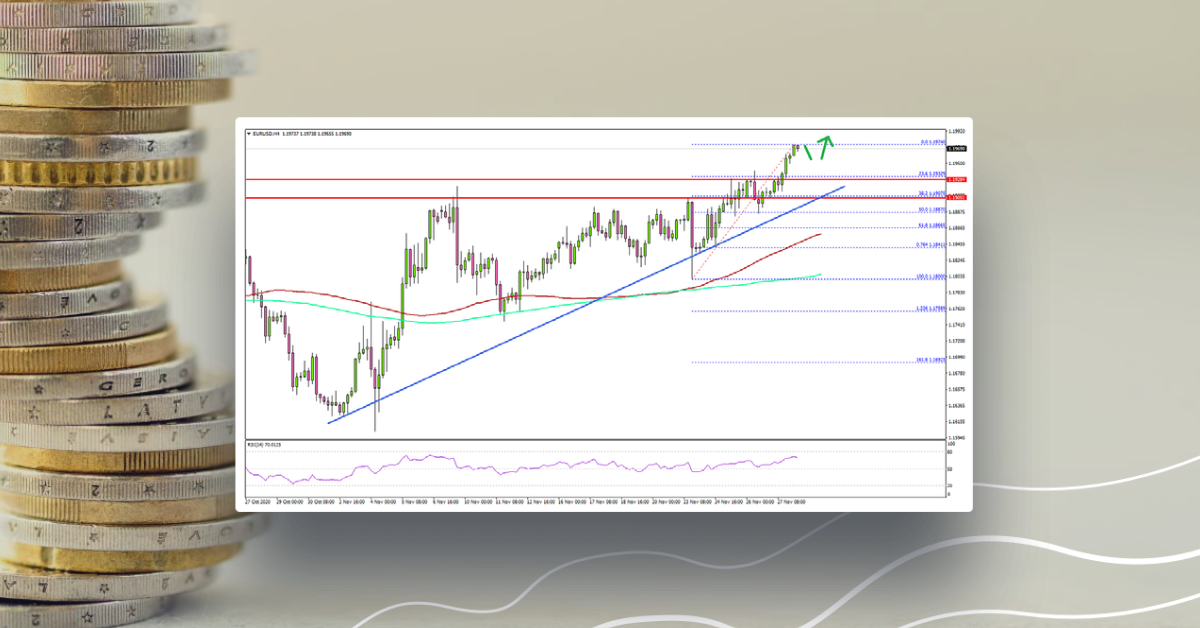Click the green bullish breakout arrow annotation
The image size is (1200, 628).
point(826,148)
